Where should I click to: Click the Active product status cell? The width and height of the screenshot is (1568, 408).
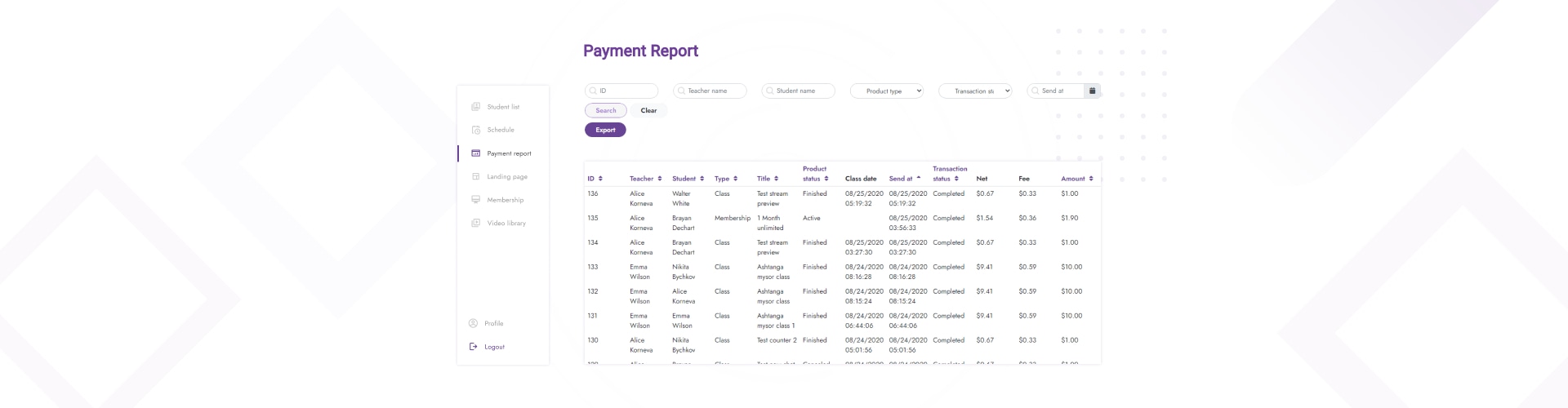click(x=812, y=218)
